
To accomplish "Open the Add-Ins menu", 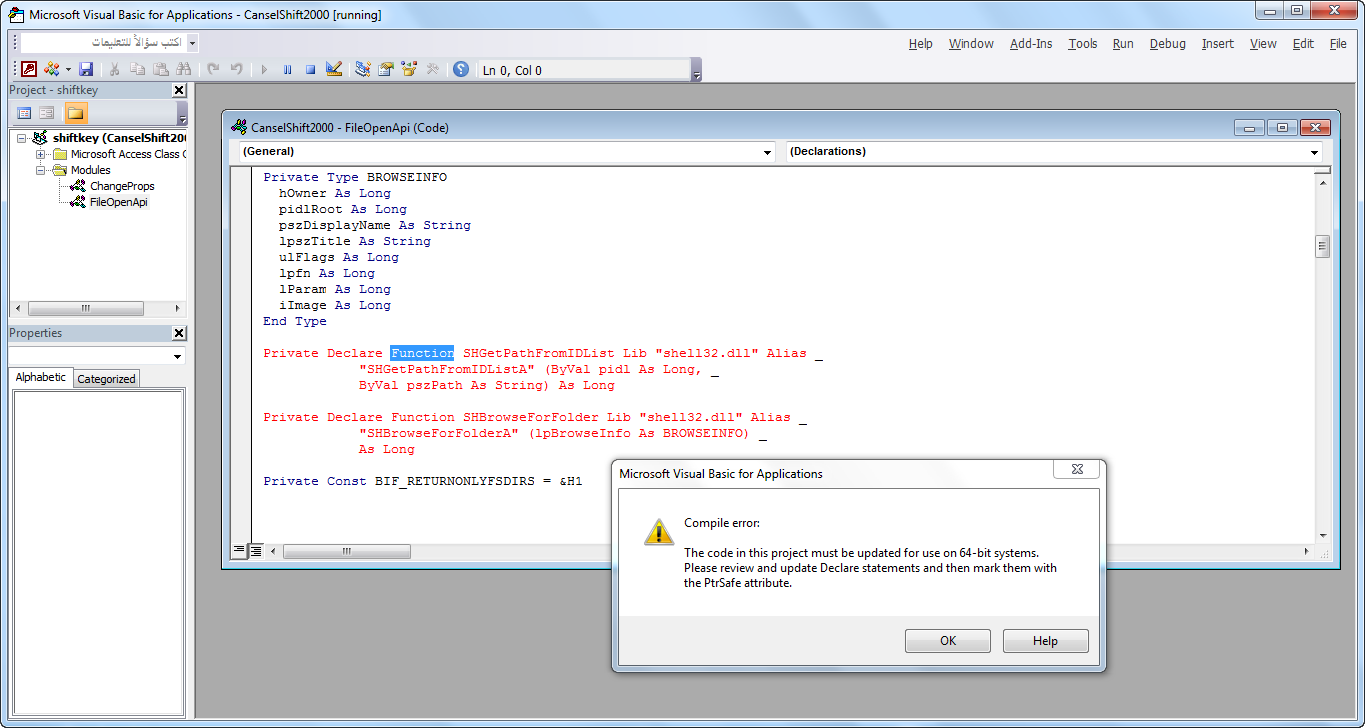I will point(1031,43).
